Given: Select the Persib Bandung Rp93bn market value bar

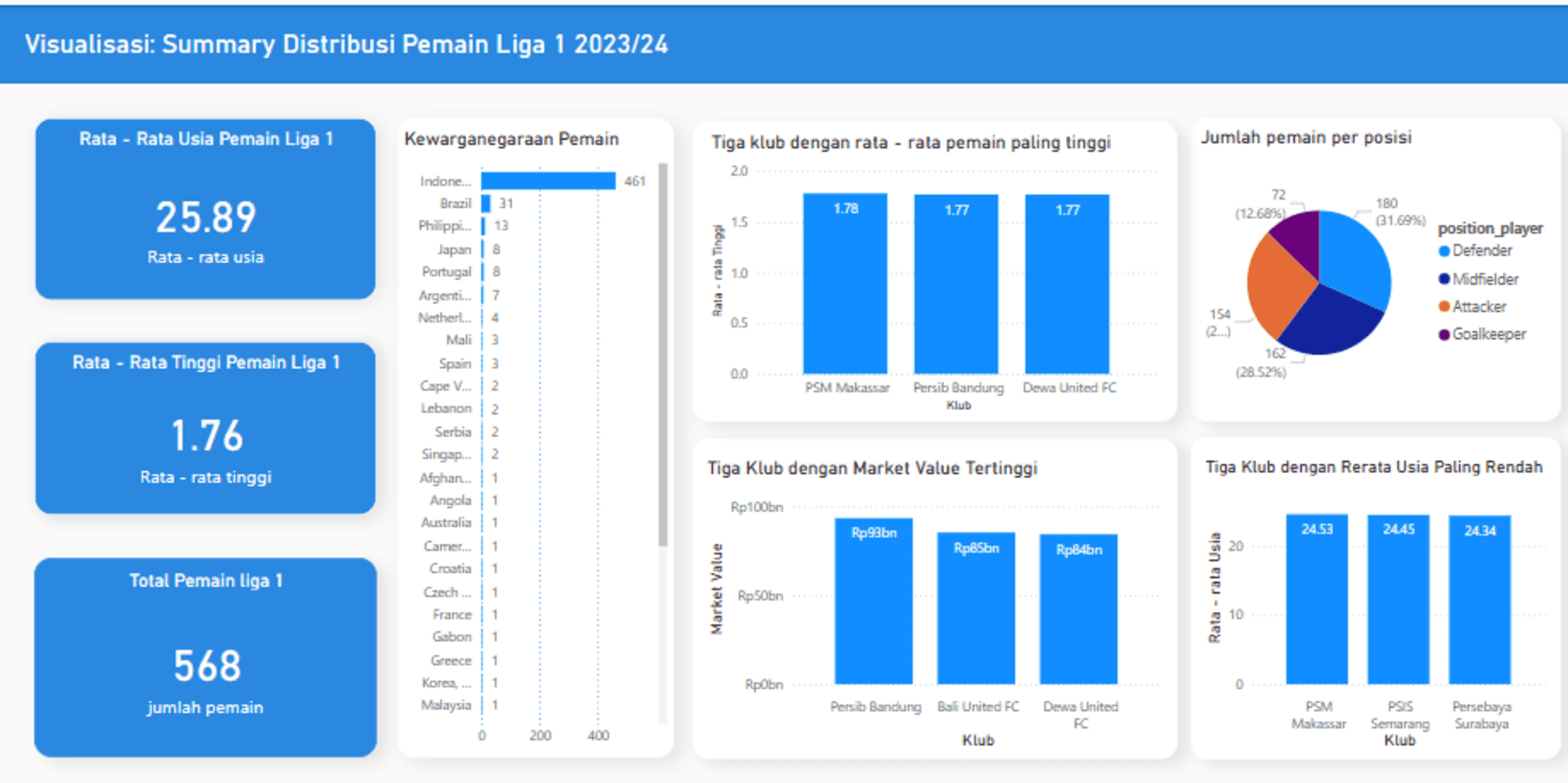Looking at the screenshot, I should pos(874,602).
